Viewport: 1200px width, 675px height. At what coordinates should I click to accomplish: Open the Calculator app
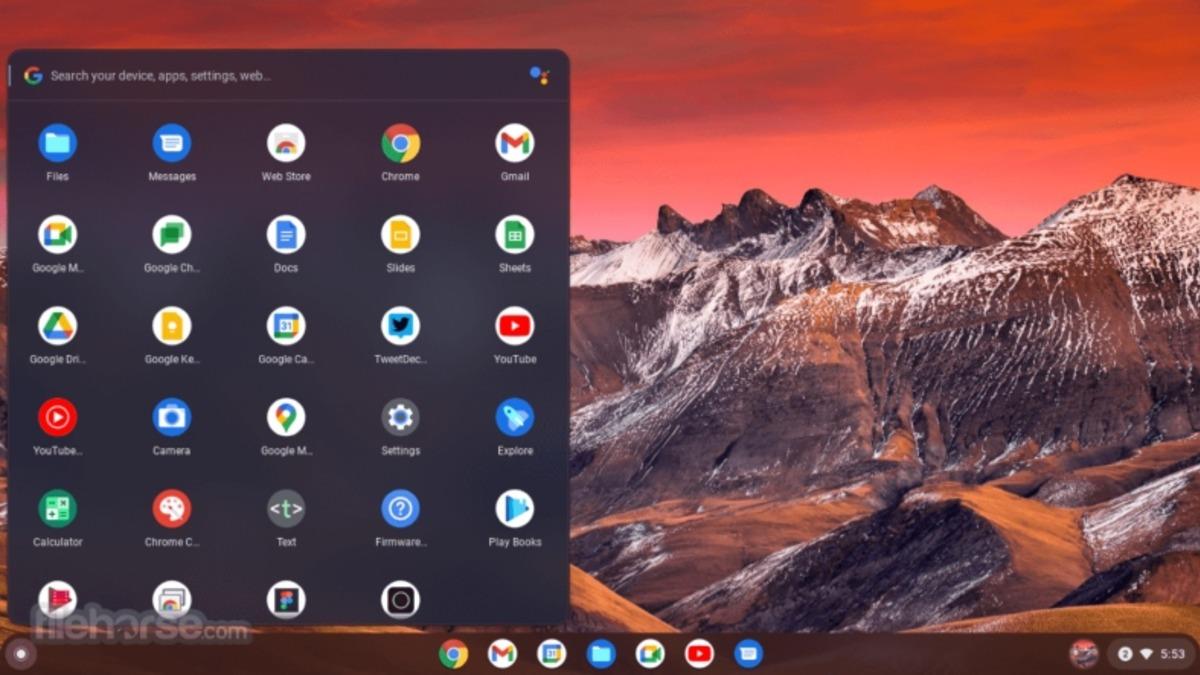(x=57, y=509)
